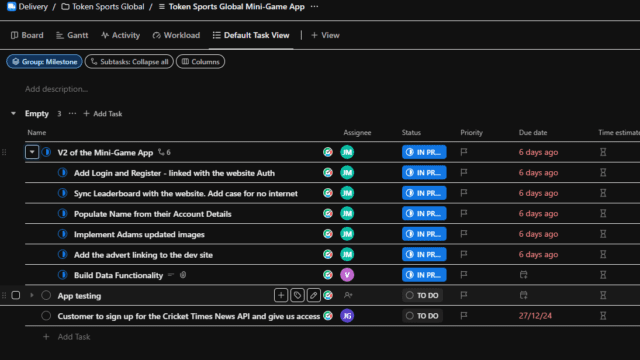This screenshot has width=640, height=360.
Task: Open status dropdown of V2 of the Mini-Game App
Action: pyautogui.click(x=424, y=152)
